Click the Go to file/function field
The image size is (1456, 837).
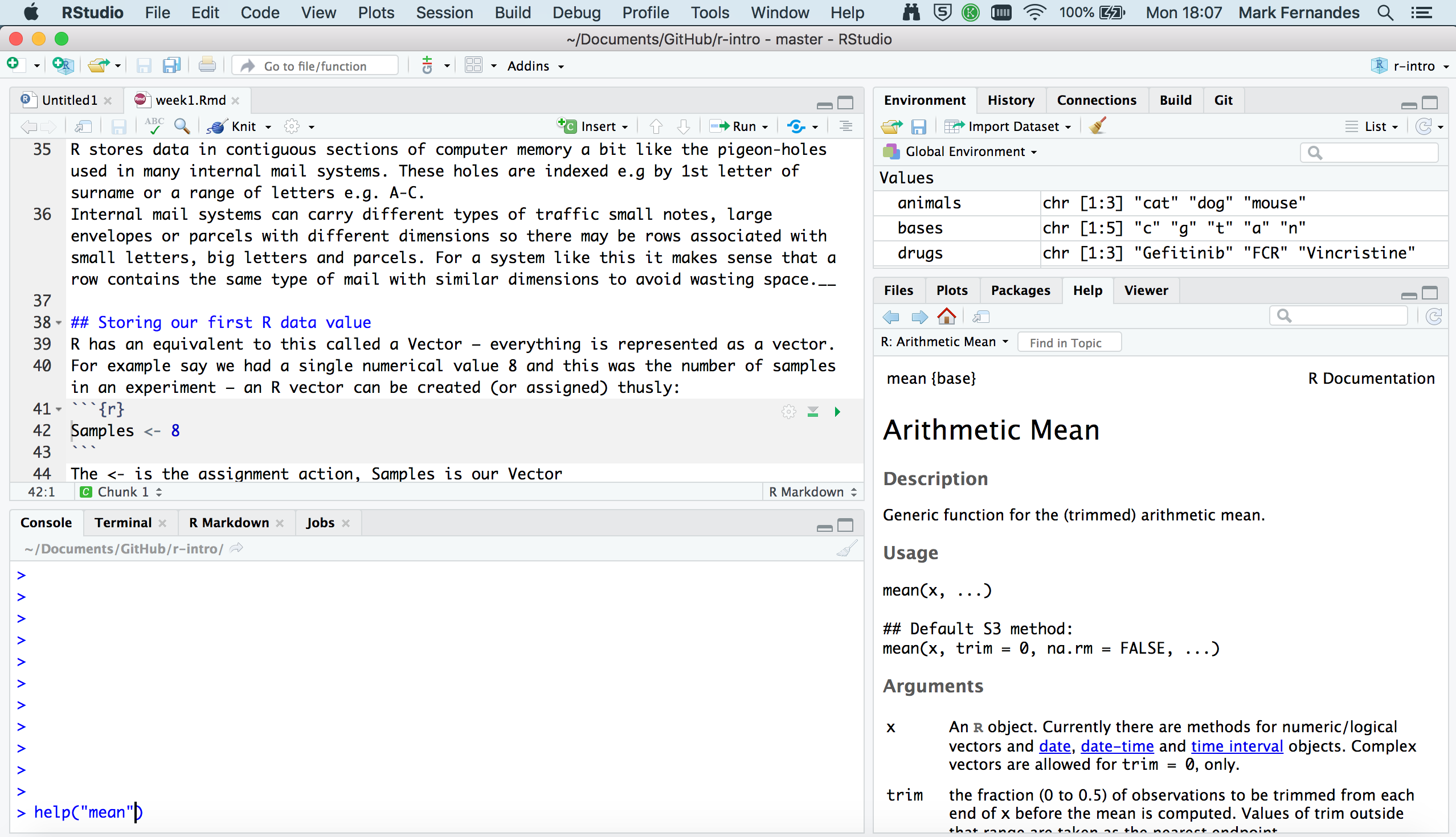point(315,65)
